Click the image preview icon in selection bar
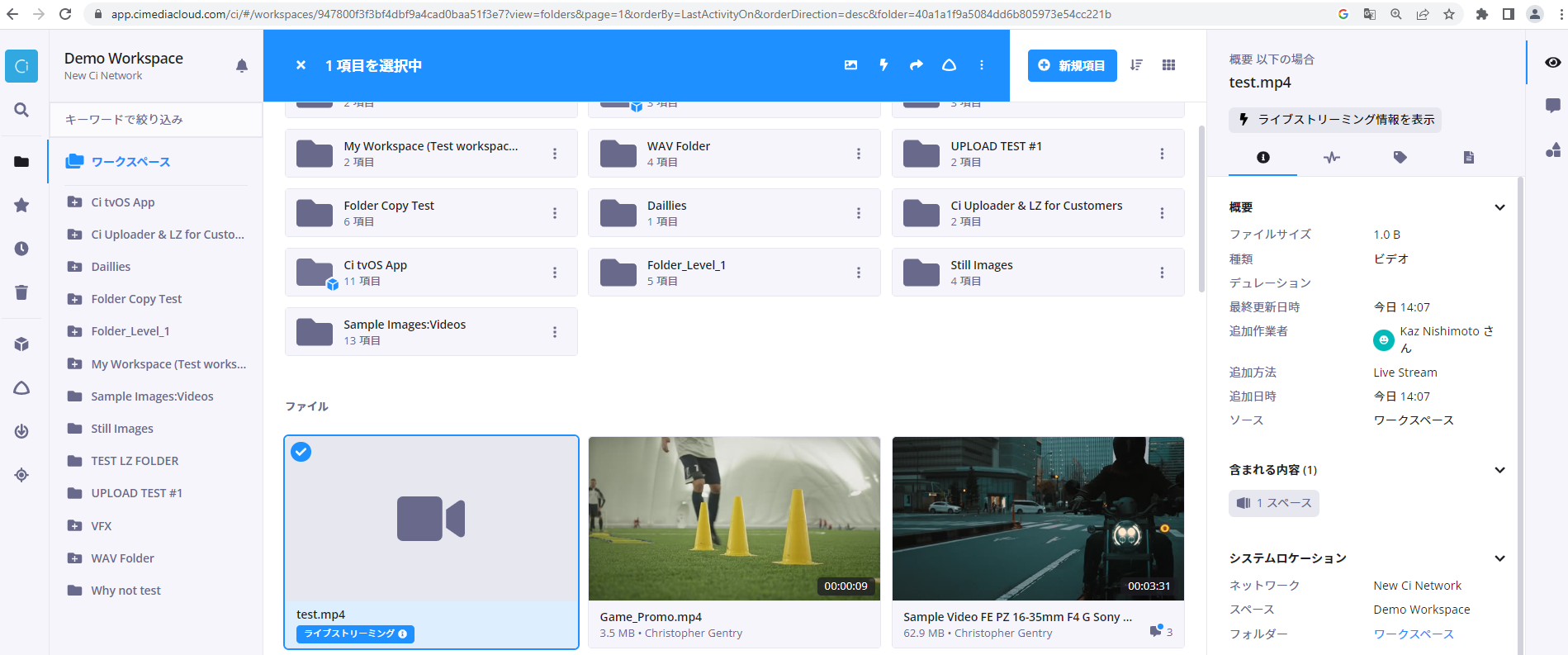This screenshot has width=1568, height=655. coord(850,65)
